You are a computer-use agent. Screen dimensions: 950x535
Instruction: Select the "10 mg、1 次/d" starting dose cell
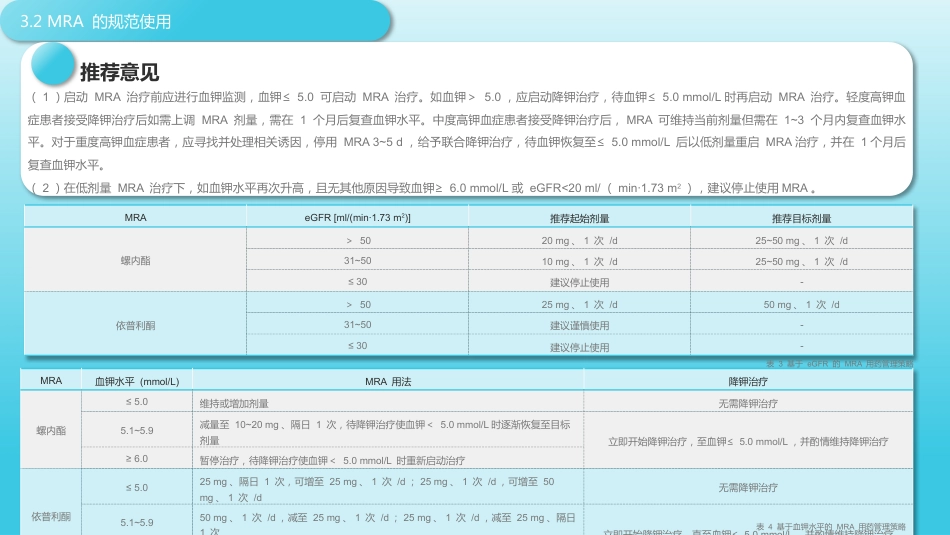579,262
